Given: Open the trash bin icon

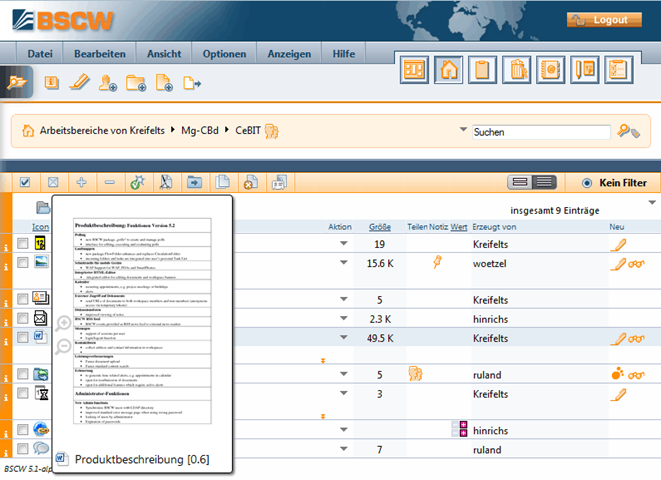Looking at the screenshot, I should click(x=517, y=70).
